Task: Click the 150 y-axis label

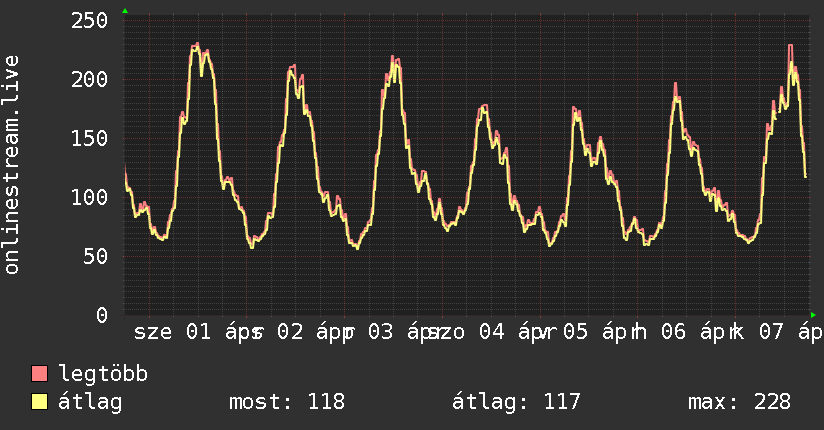Action: [x=90, y=139]
